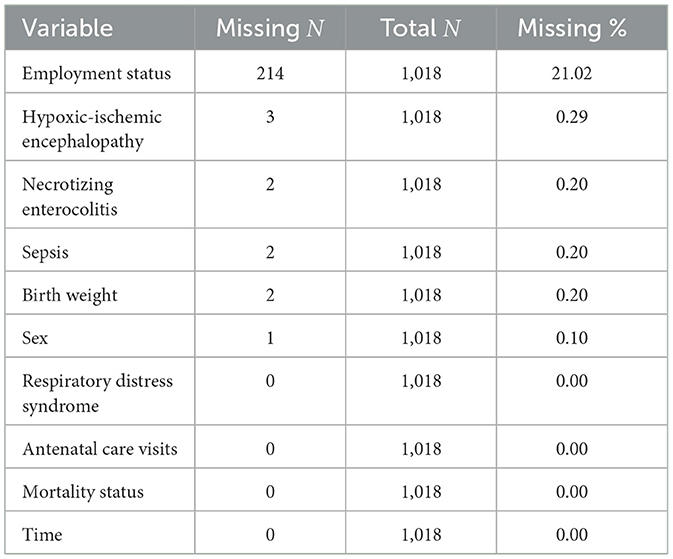Click the Mortality status row label
Image resolution: width=673 pixels, height=559 pixels.
pos(83,492)
